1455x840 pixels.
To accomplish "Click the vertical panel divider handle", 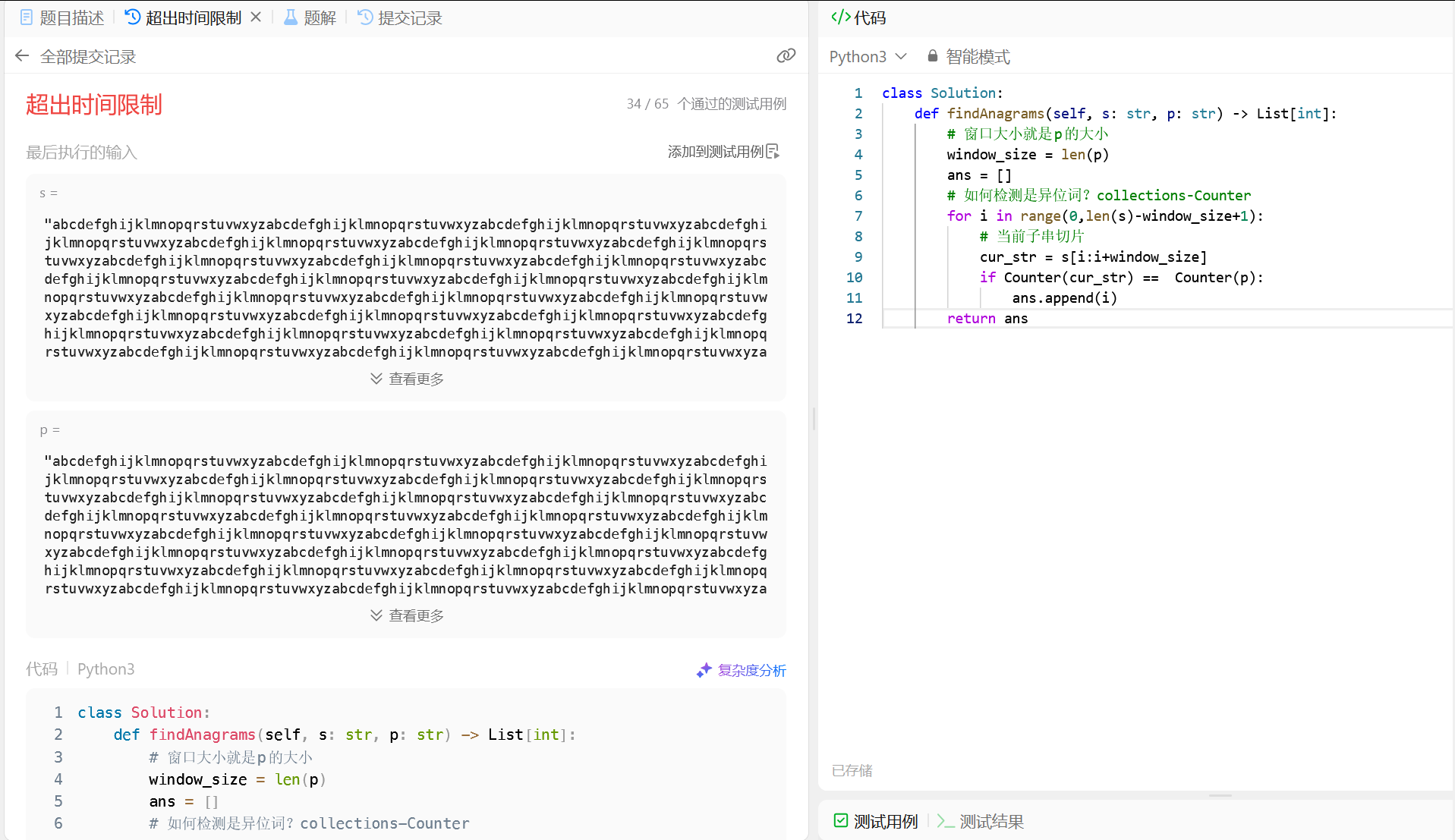I will (x=814, y=419).
